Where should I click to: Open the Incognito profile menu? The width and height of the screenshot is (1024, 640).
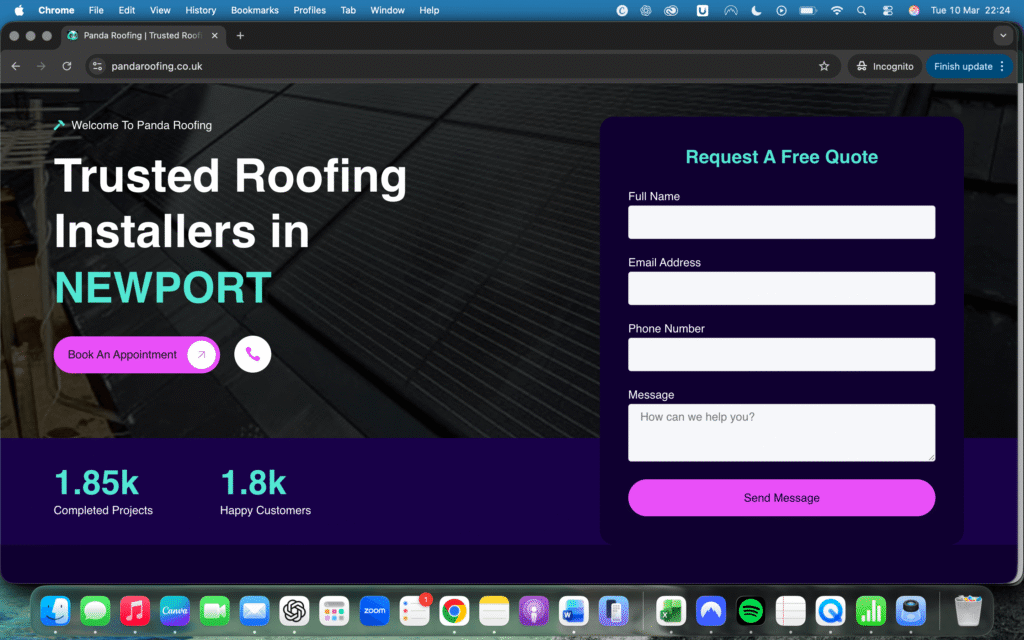coord(883,66)
